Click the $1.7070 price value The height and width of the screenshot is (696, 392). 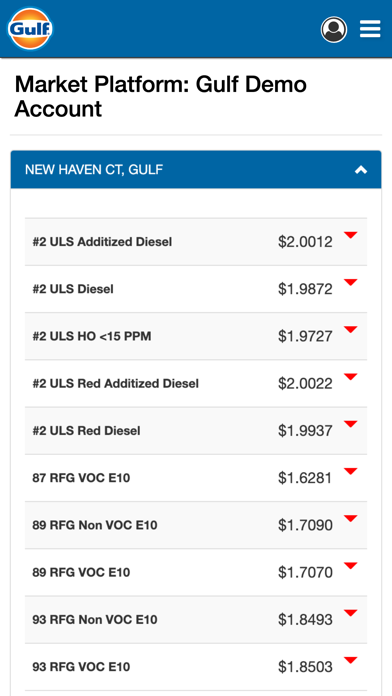click(305, 572)
